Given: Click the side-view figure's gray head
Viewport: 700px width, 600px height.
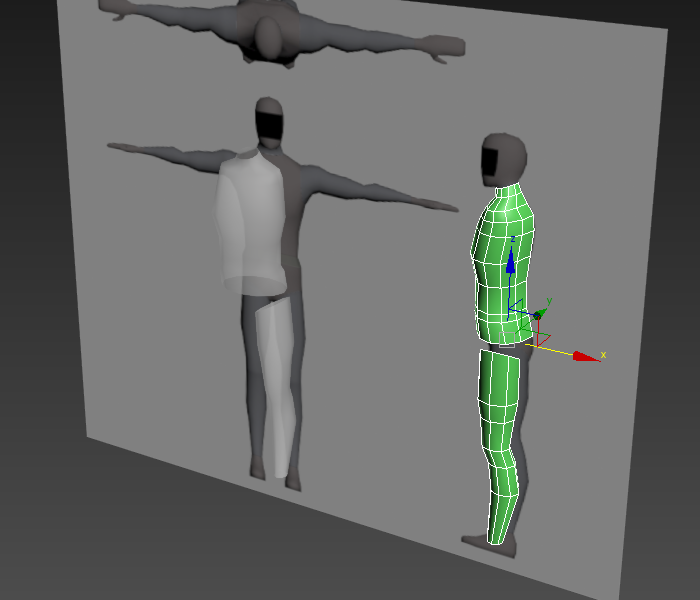Looking at the screenshot, I should [x=504, y=159].
